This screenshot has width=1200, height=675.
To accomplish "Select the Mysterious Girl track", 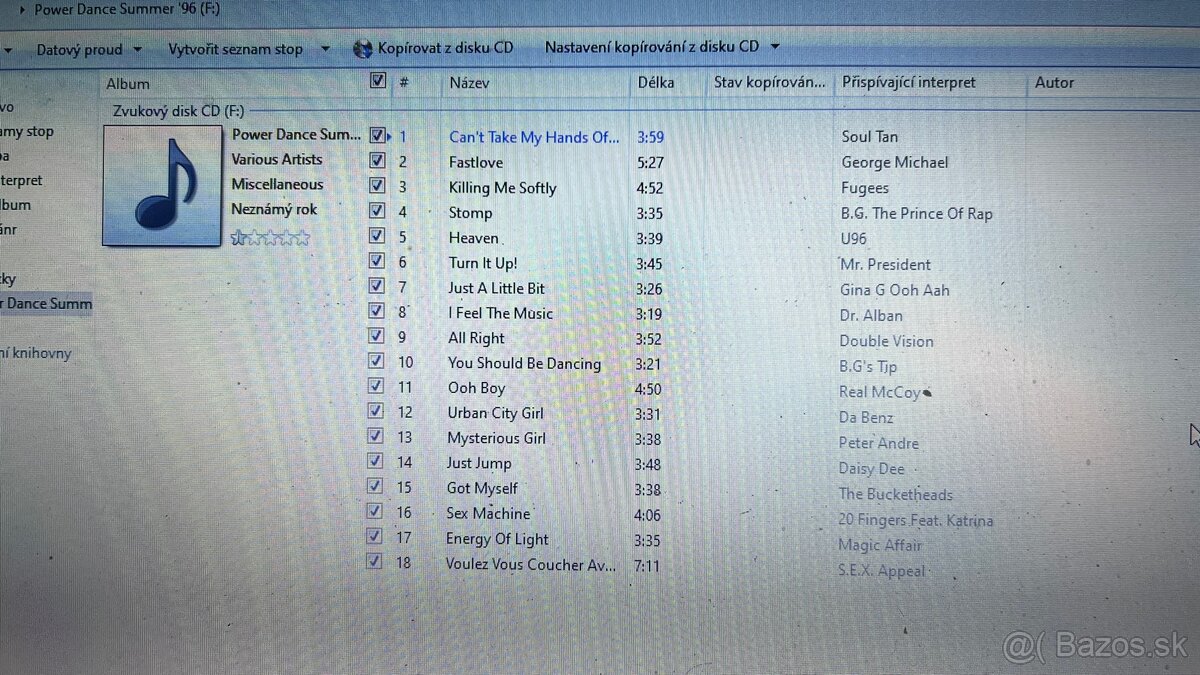I will (x=496, y=438).
